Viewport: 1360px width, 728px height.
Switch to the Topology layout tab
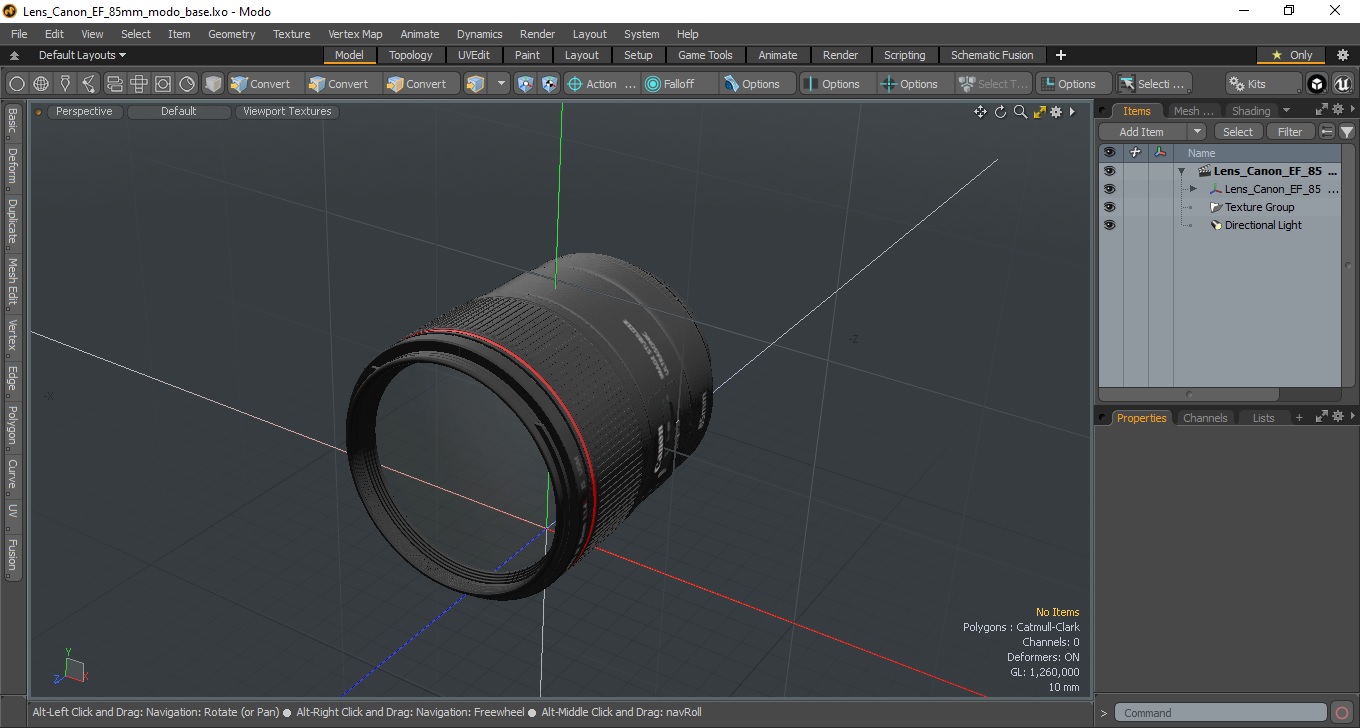410,55
